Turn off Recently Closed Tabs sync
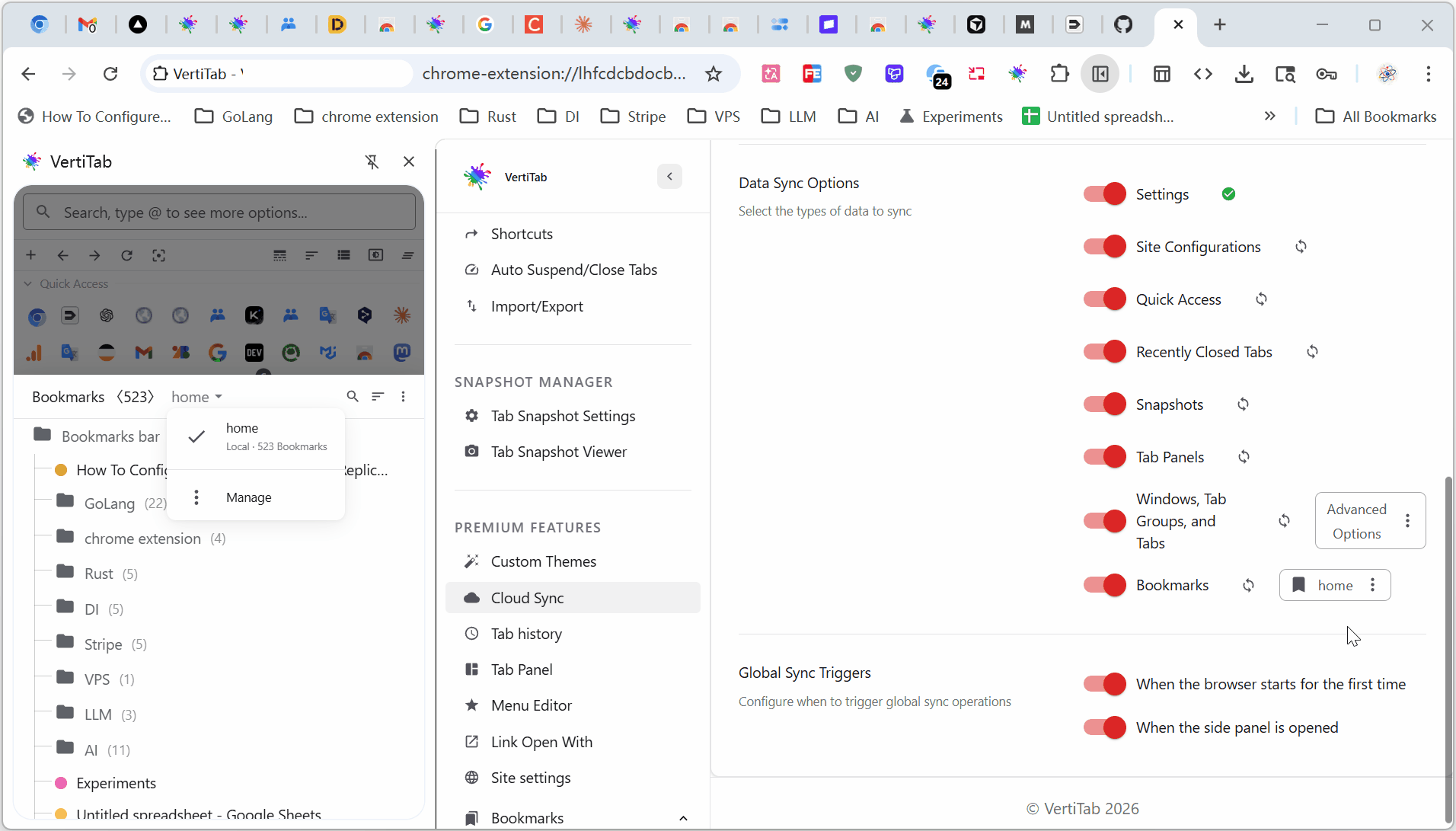 coord(1104,352)
